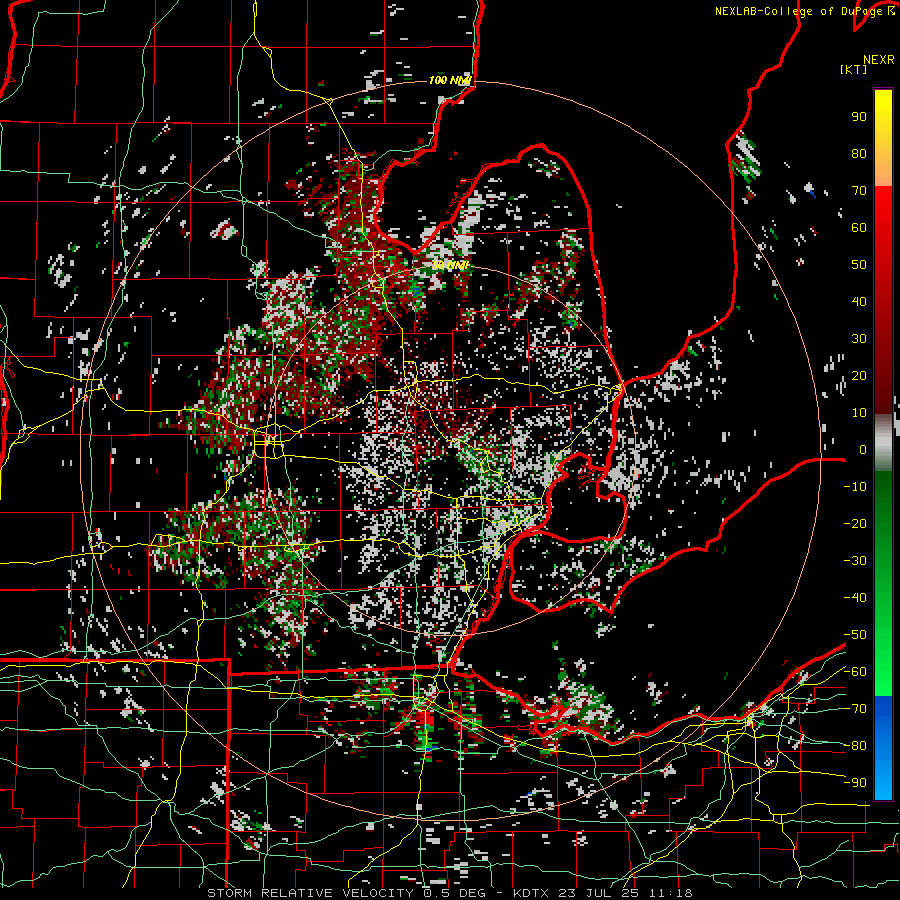This screenshot has width=900, height=900.
Task: Click the 20 value on velocity scale
Action: [859, 375]
